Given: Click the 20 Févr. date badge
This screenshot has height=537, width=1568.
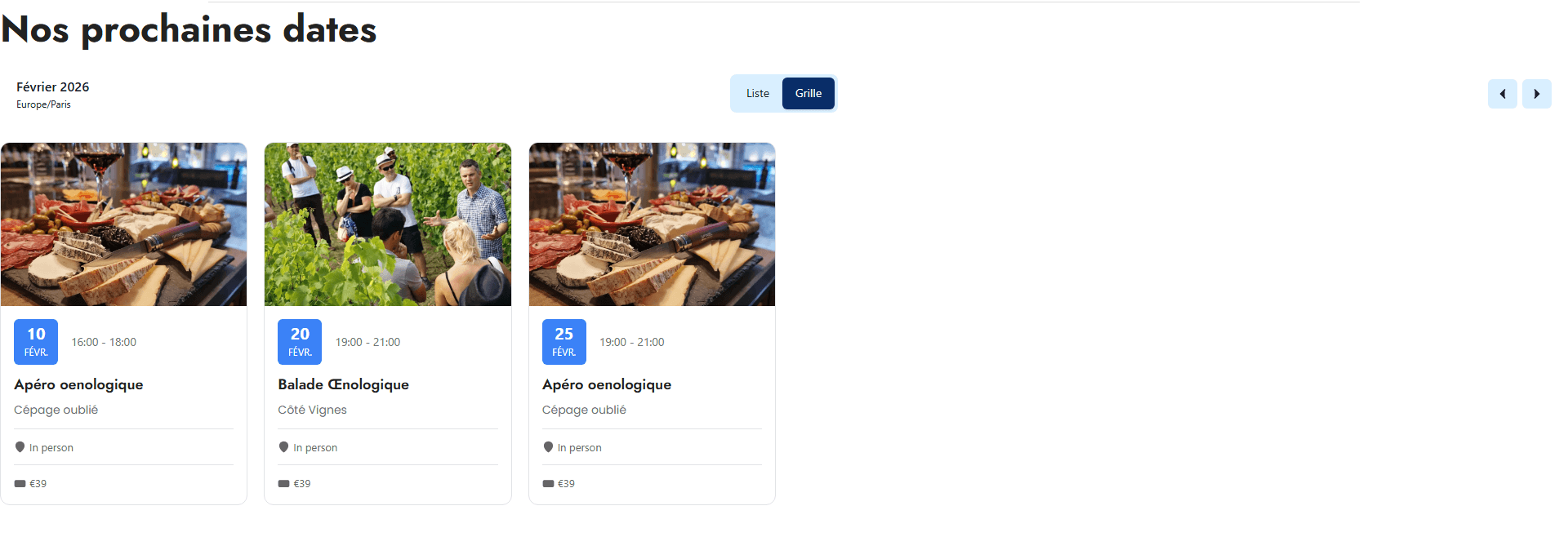Looking at the screenshot, I should pyautogui.click(x=300, y=342).
